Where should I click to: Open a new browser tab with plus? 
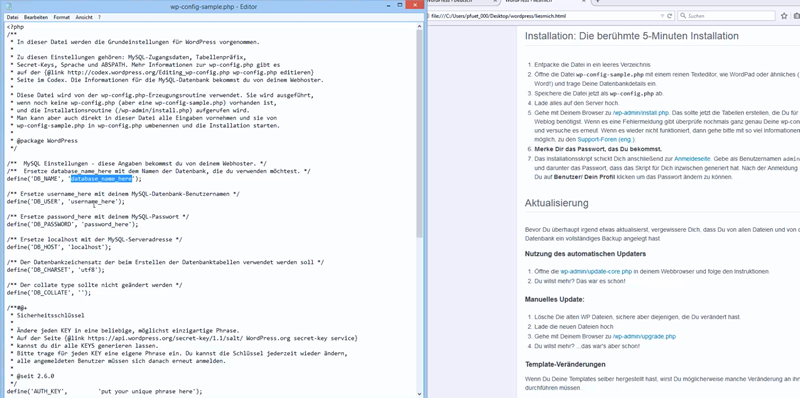pyautogui.click(x=597, y=2)
